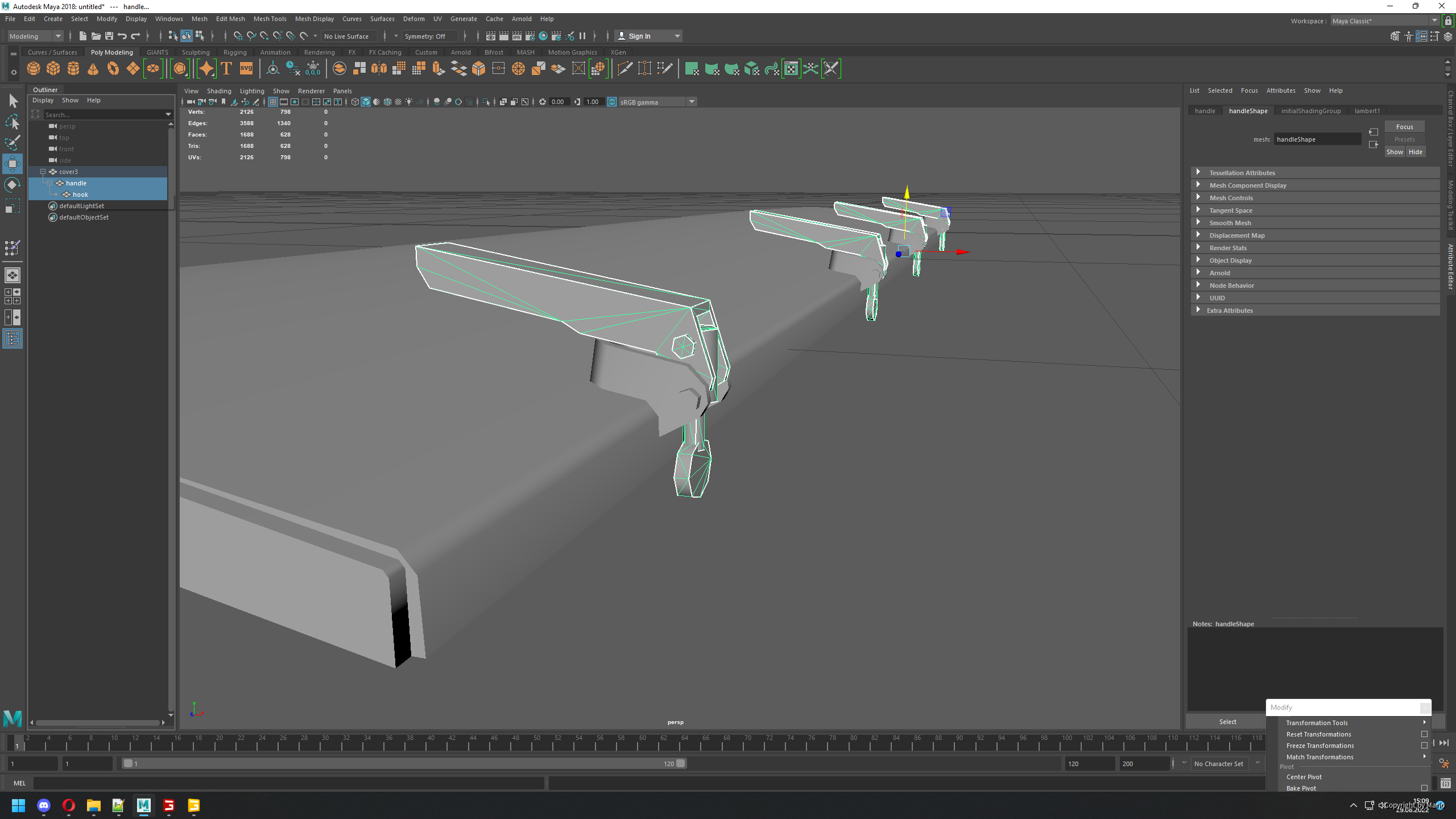Click the time range slider bar

(x=404, y=763)
